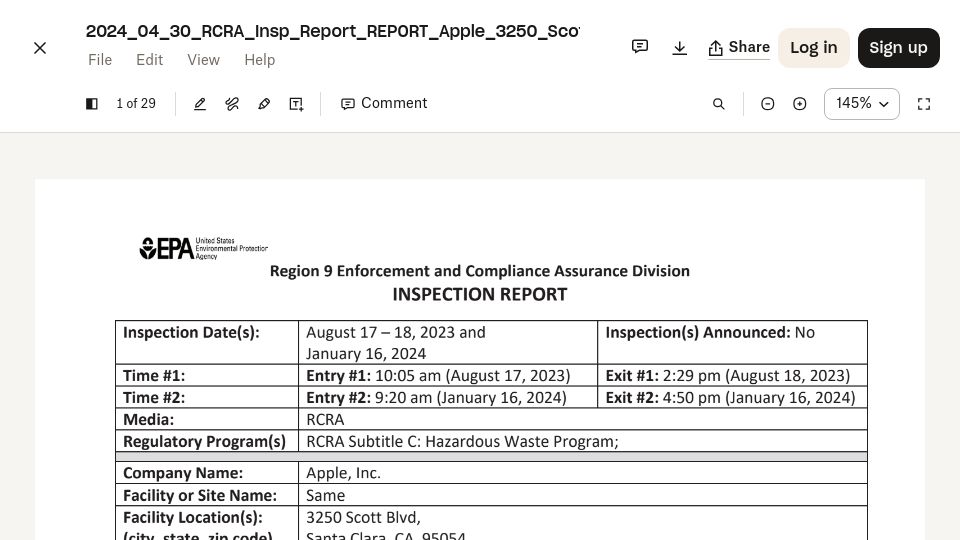Click 'Regulatory Program(s)' label cell
Image resolution: width=960 pixels, height=540 pixels.
[x=207, y=441]
